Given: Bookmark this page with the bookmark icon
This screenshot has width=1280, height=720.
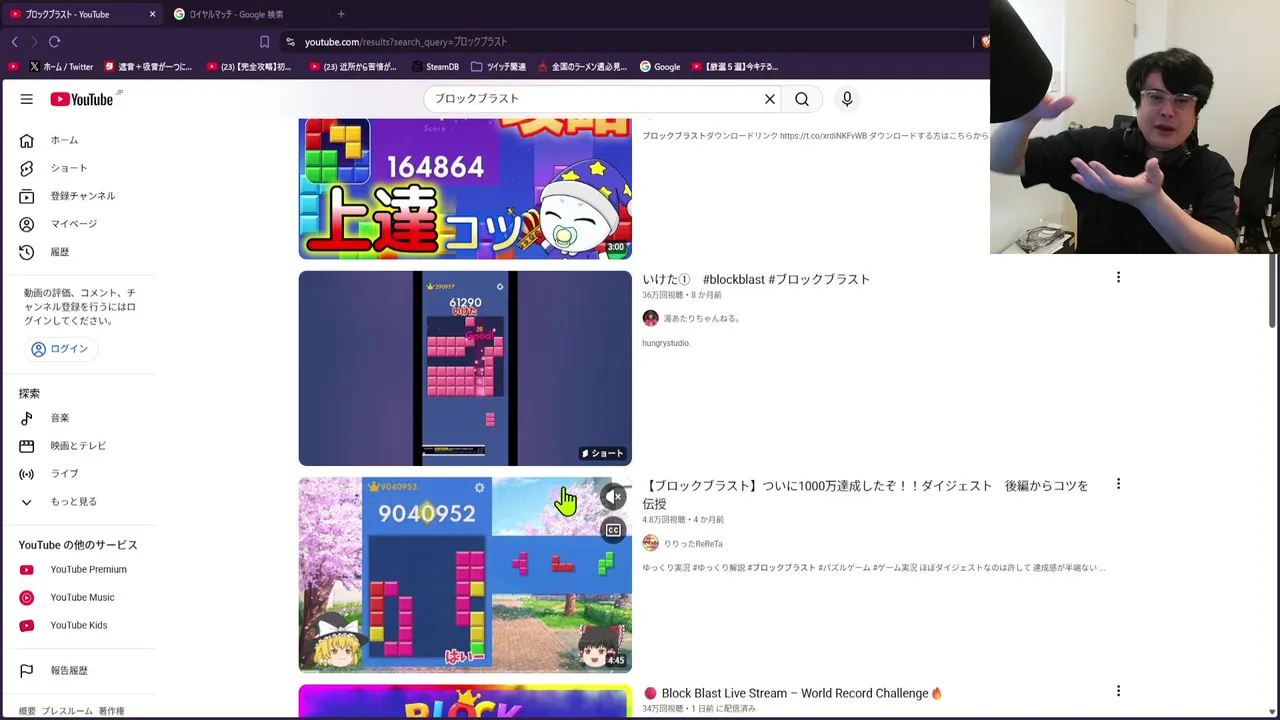Looking at the screenshot, I should (264, 42).
